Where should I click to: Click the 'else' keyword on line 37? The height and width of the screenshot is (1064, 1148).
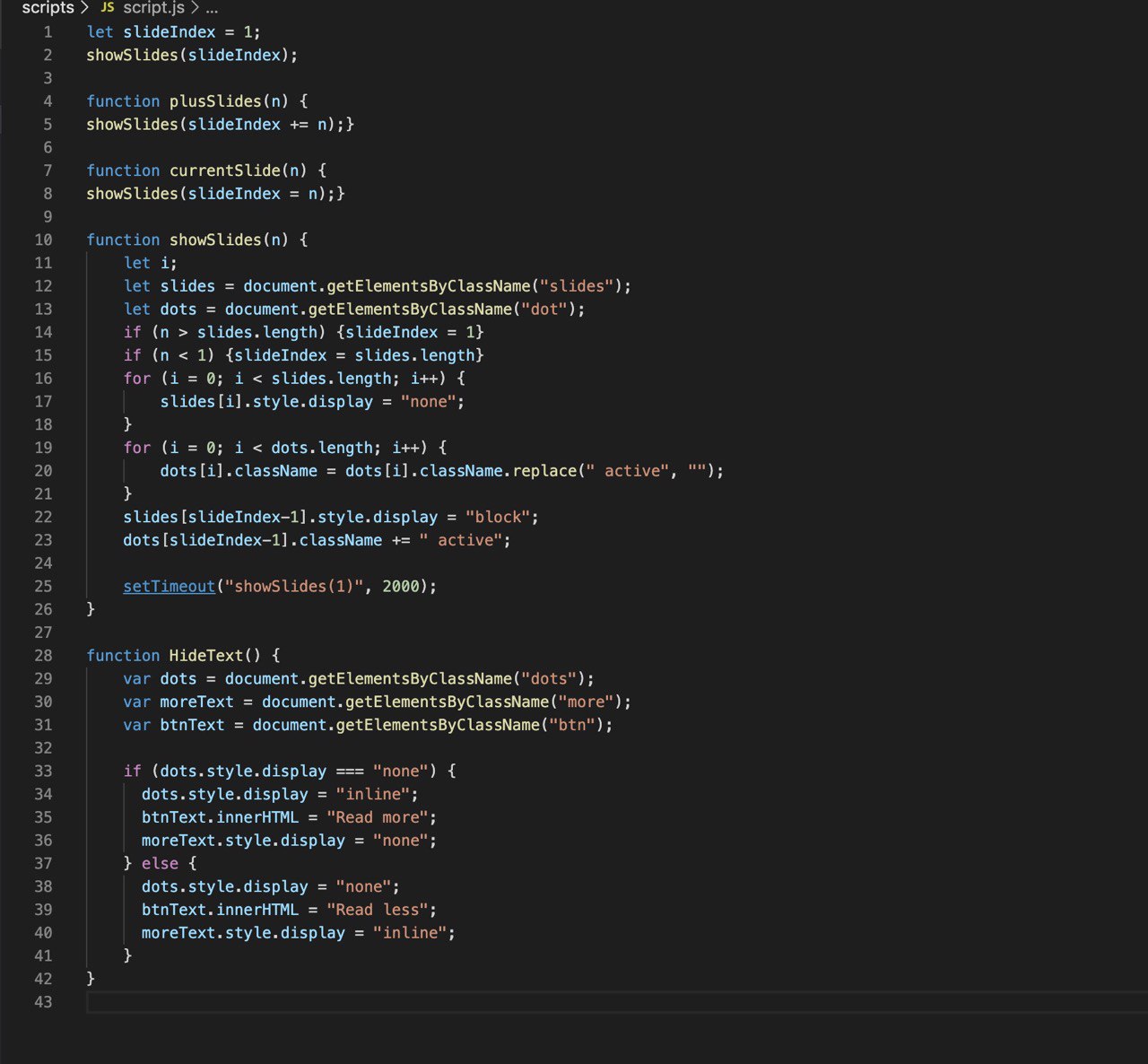click(x=160, y=863)
